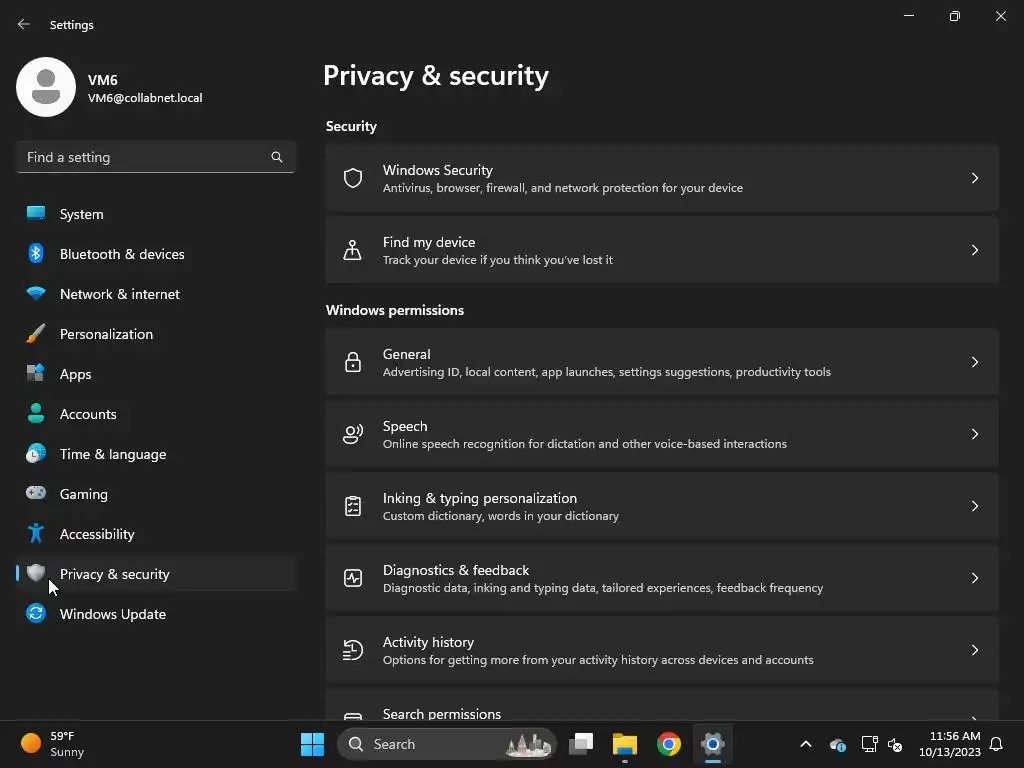Image resolution: width=1024 pixels, height=768 pixels.
Task: Click the search magnifier icon in Find a setting
Action: pyautogui.click(x=277, y=157)
